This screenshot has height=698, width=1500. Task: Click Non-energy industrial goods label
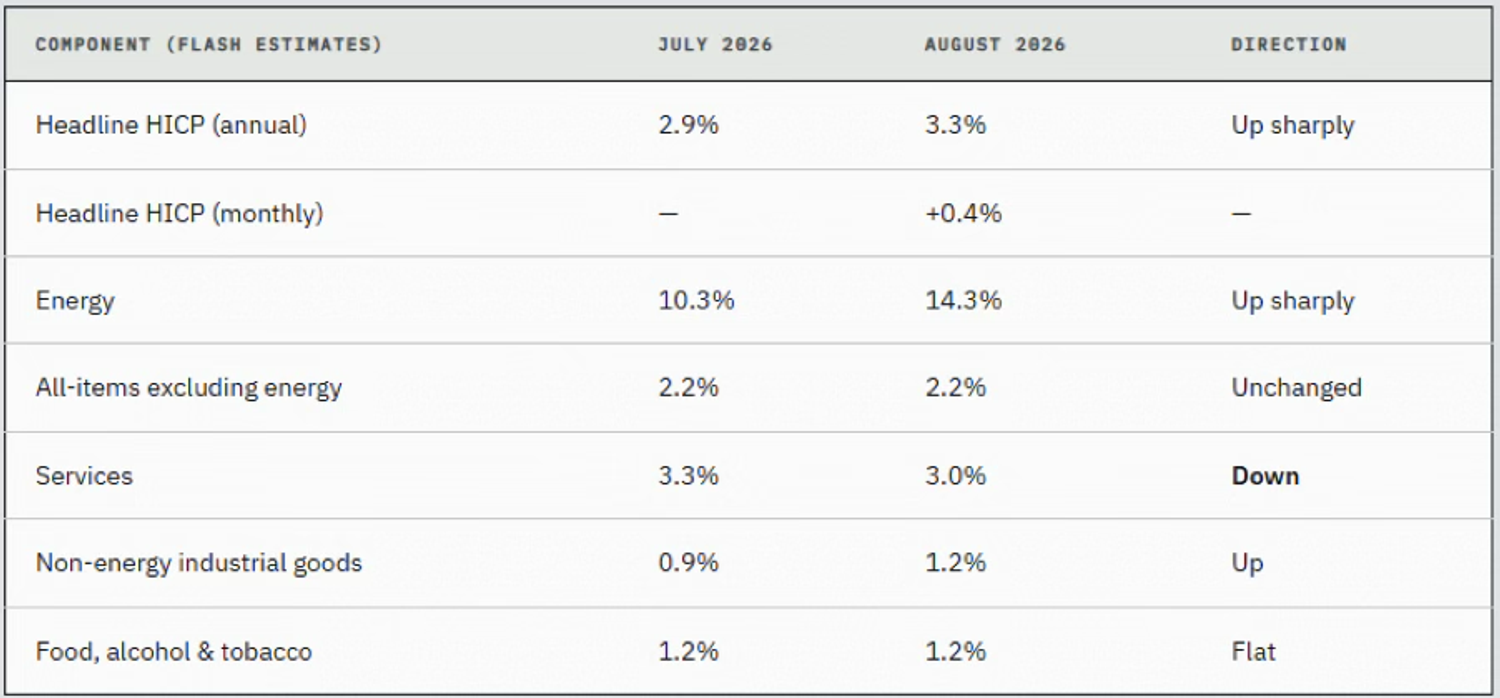coord(198,563)
